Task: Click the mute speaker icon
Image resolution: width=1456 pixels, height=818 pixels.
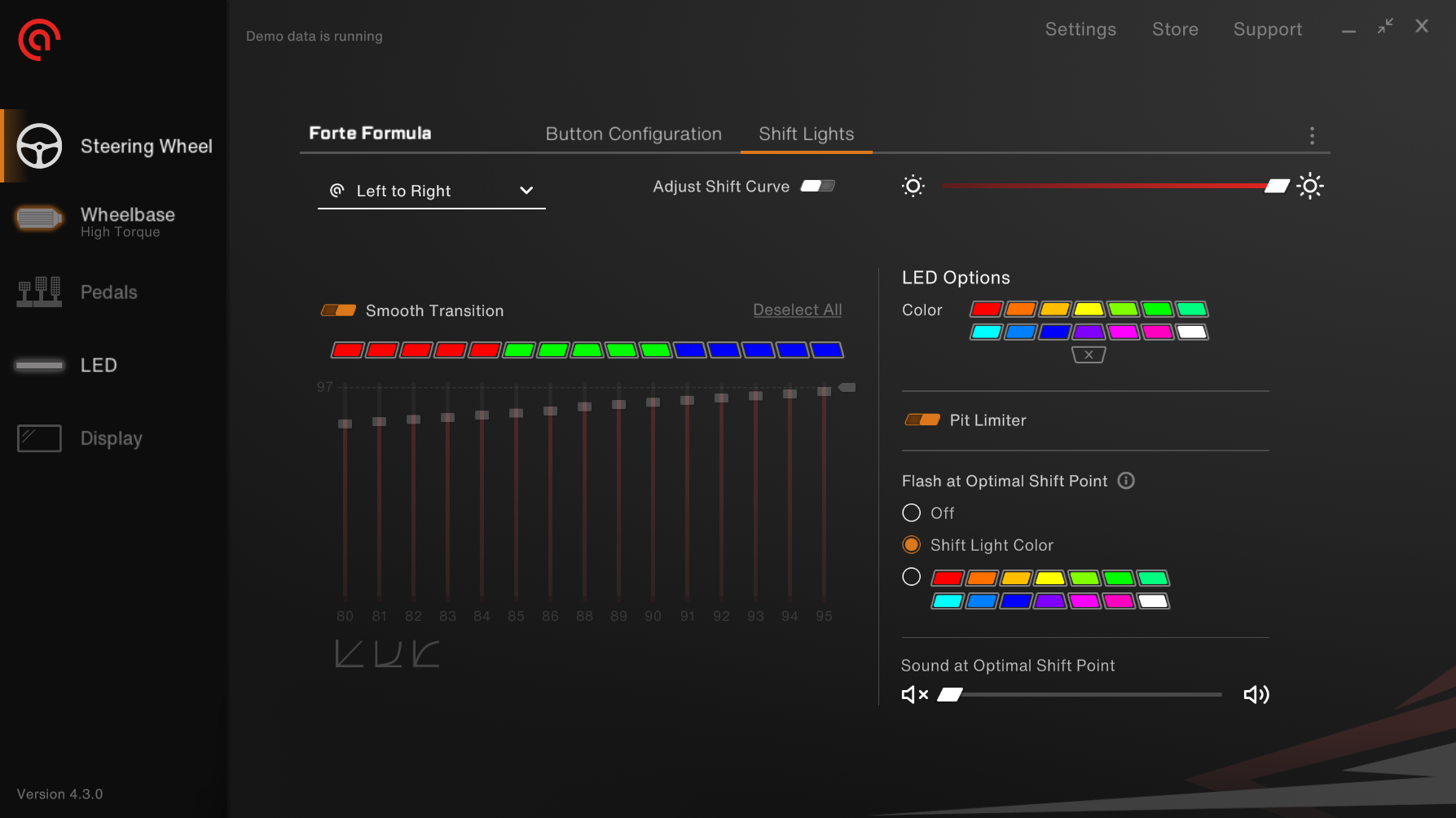Action: (x=914, y=694)
